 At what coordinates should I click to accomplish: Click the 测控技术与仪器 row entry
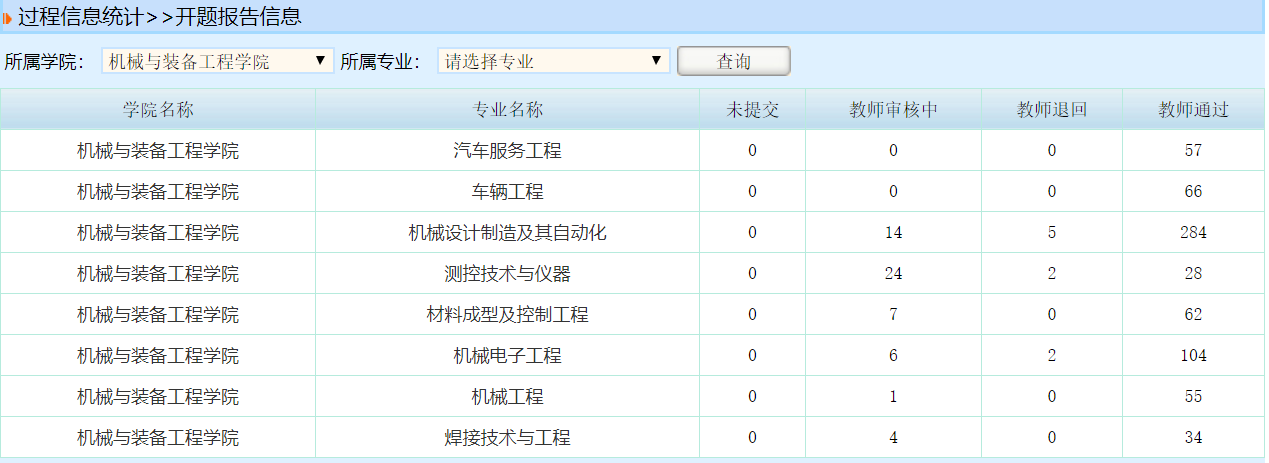tap(507, 274)
